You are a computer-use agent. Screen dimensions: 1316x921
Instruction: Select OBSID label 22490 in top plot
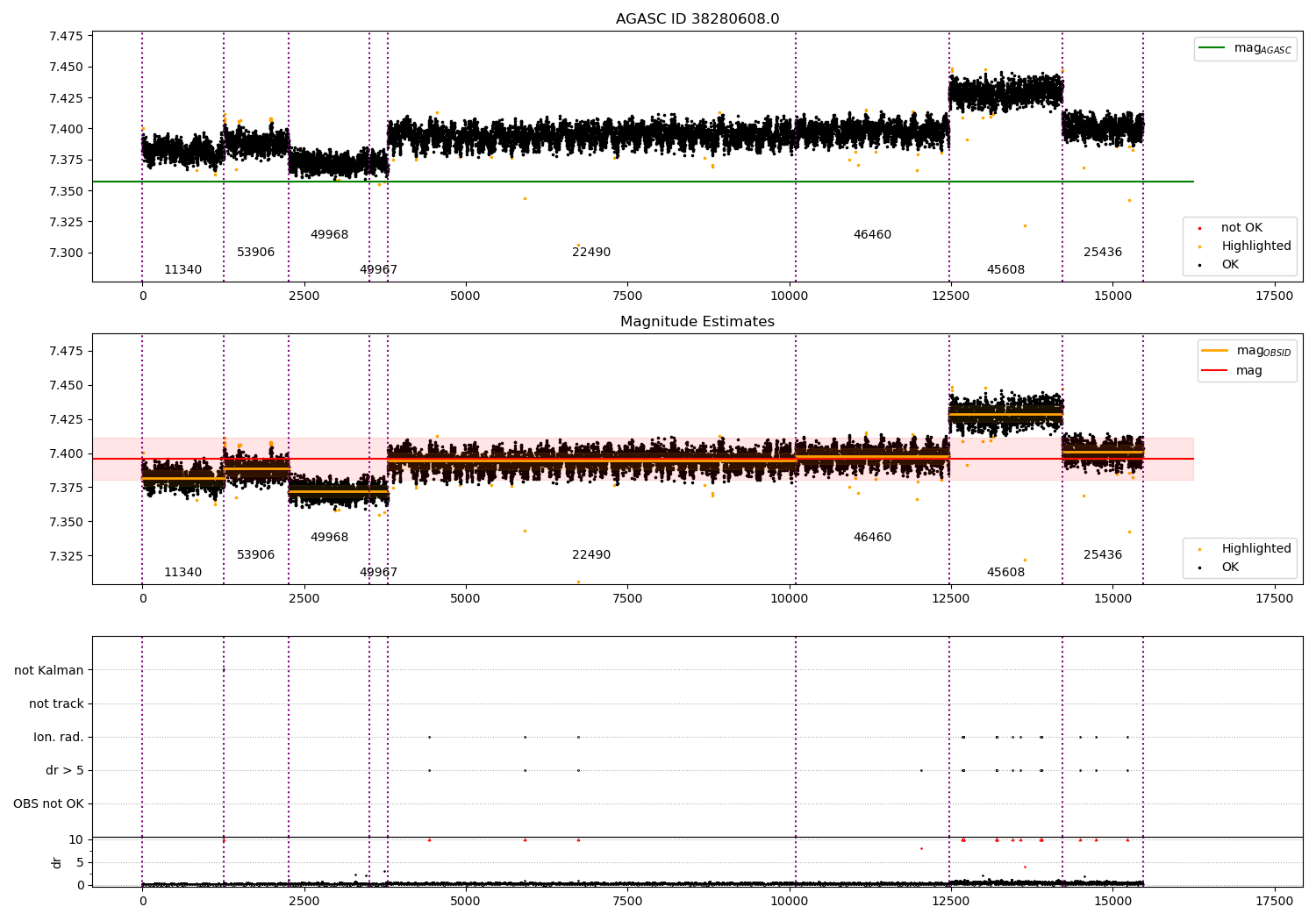pyautogui.click(x=591, y=253)
